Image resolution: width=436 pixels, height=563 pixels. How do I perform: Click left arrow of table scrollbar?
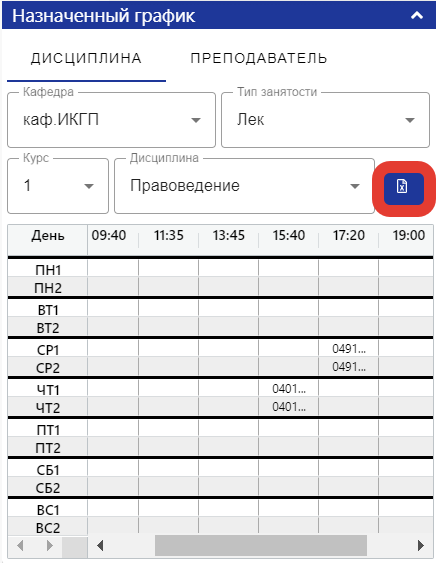(x=101, y=546)
